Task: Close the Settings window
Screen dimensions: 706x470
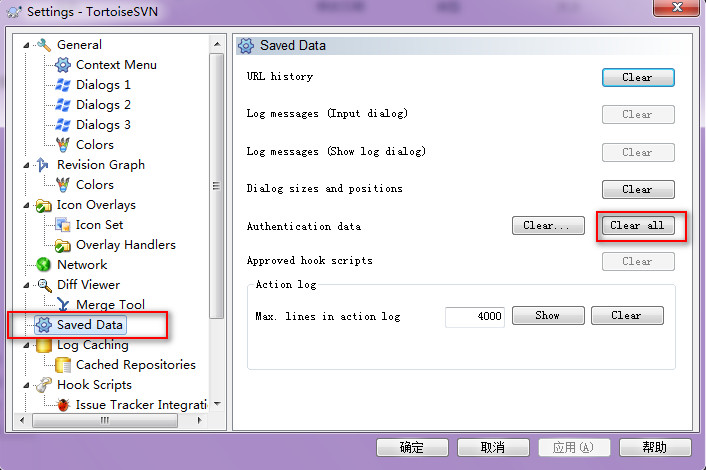Action: pyautogui.click(x=677, y=8)
